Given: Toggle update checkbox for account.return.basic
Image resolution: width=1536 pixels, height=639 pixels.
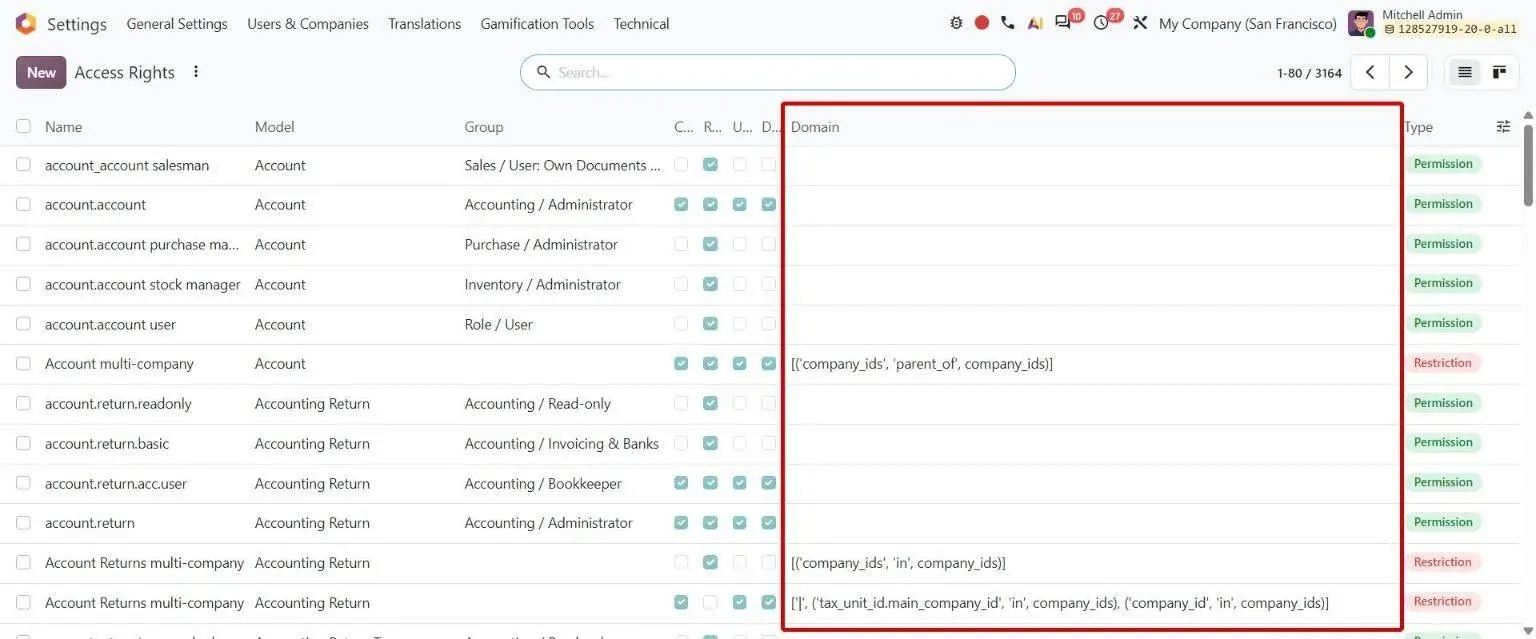Looking at the screenshot, I should [739, 443].
